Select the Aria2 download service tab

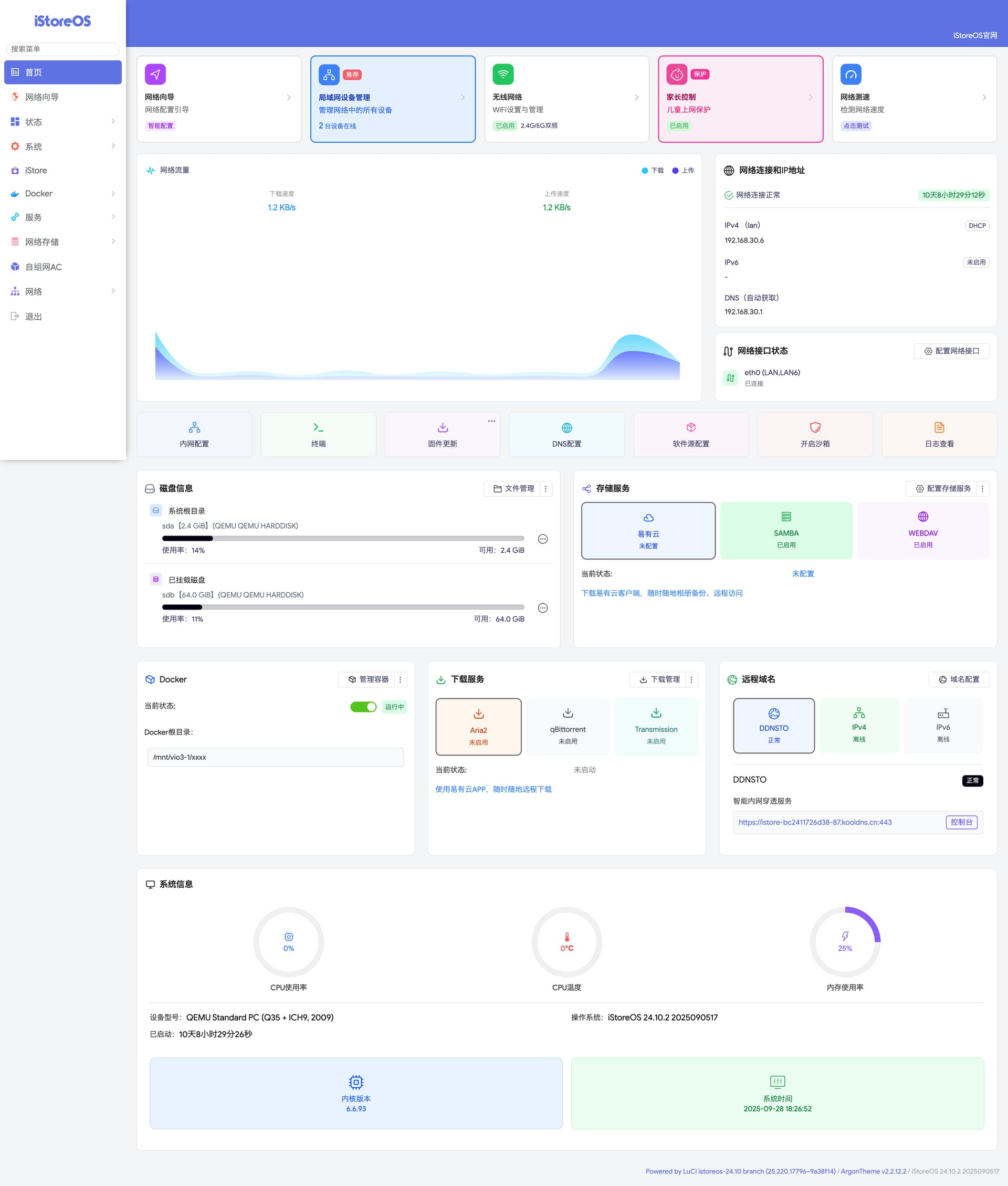(478, 727)
